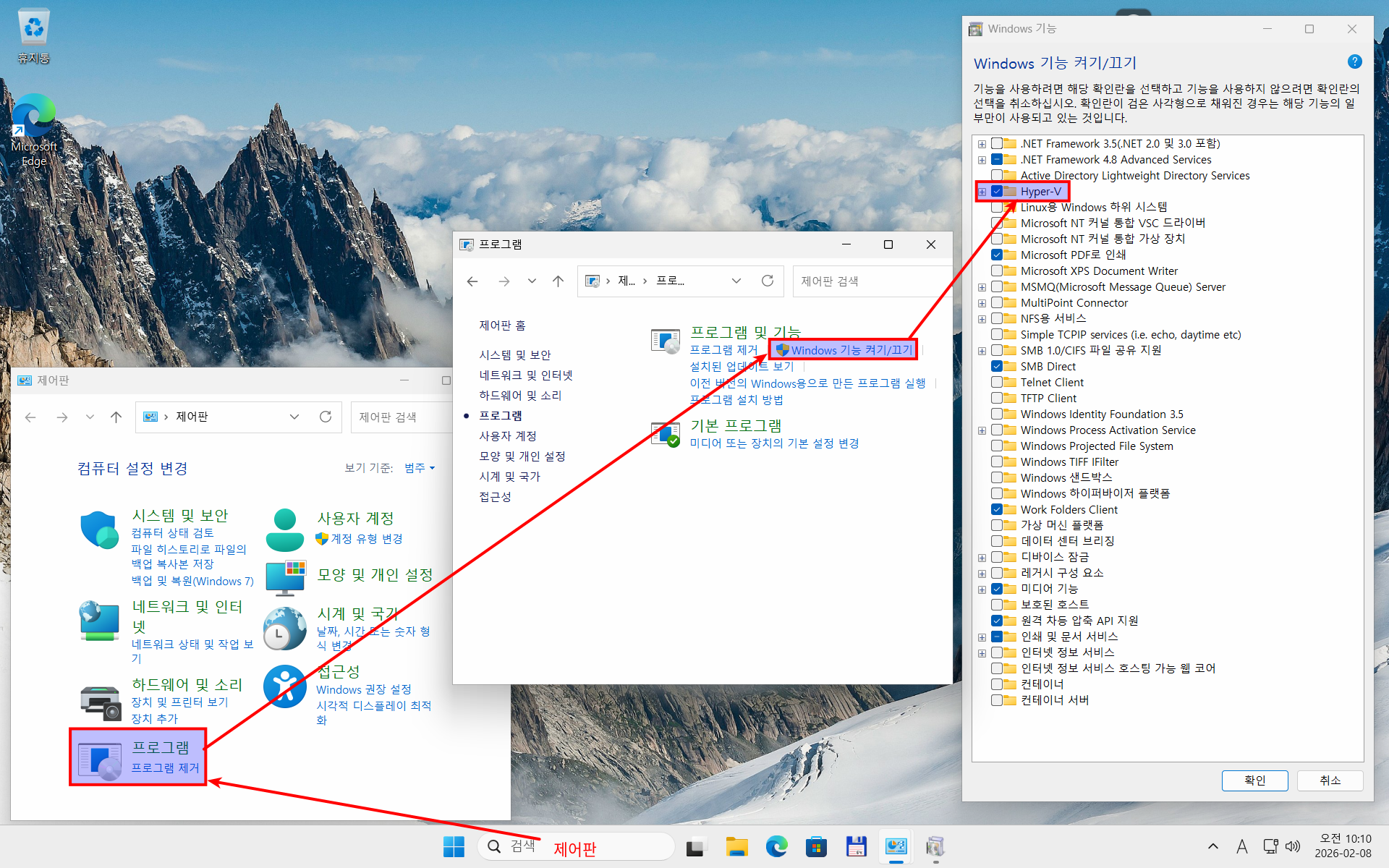The height and width of the screenshot is (868, 1389).
Task: Click 프로그램 icon in 제어판 window
Action: tap(100, 761)
